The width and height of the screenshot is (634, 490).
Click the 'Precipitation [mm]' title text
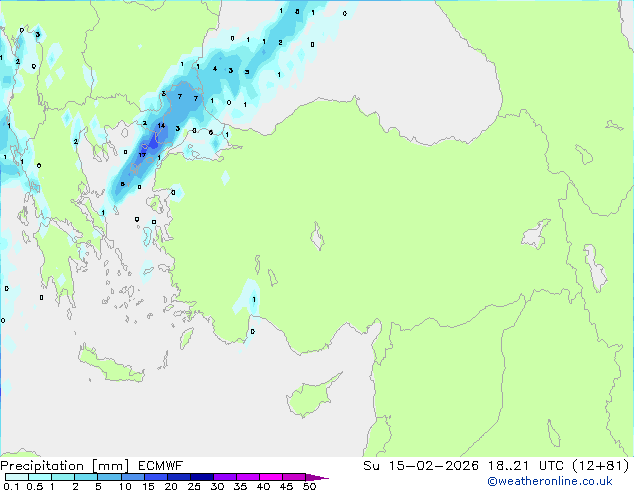tap(65, 466)
